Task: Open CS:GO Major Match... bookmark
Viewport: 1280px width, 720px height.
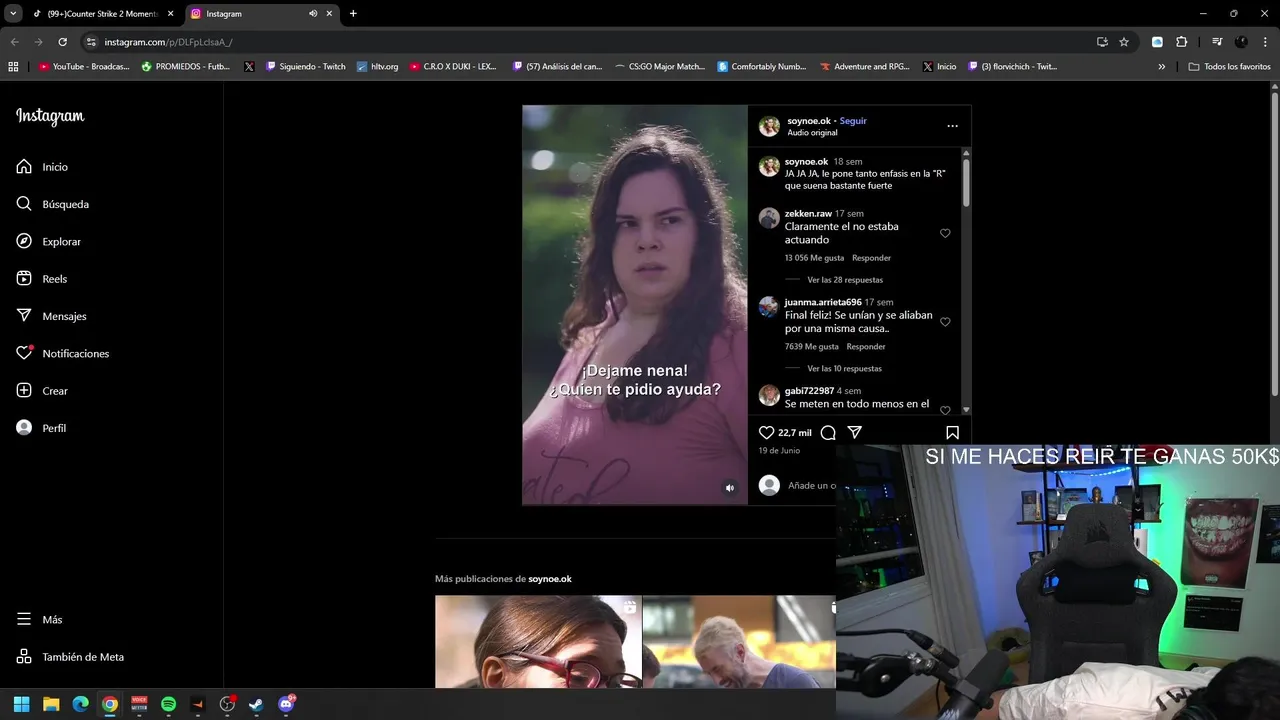Action: click(x=660, y=67)
